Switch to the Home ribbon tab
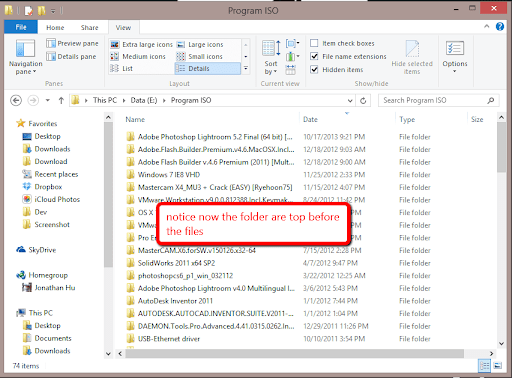The width and height of the screenshot is (512, 378). click(55, 28)
